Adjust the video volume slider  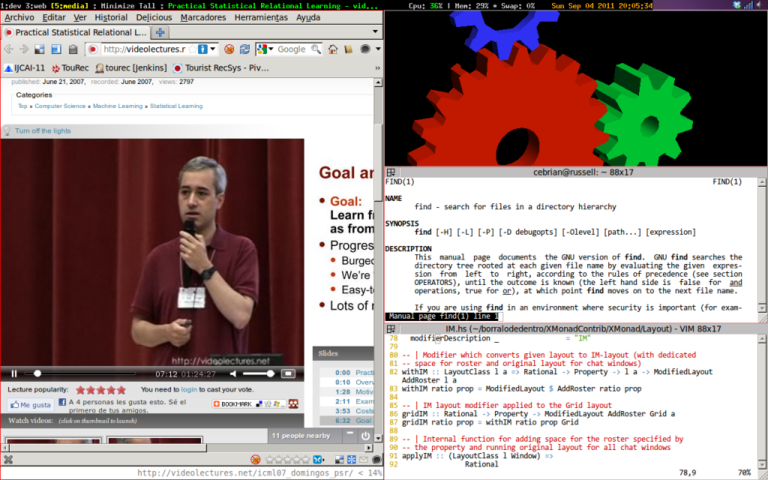[259, 374]
